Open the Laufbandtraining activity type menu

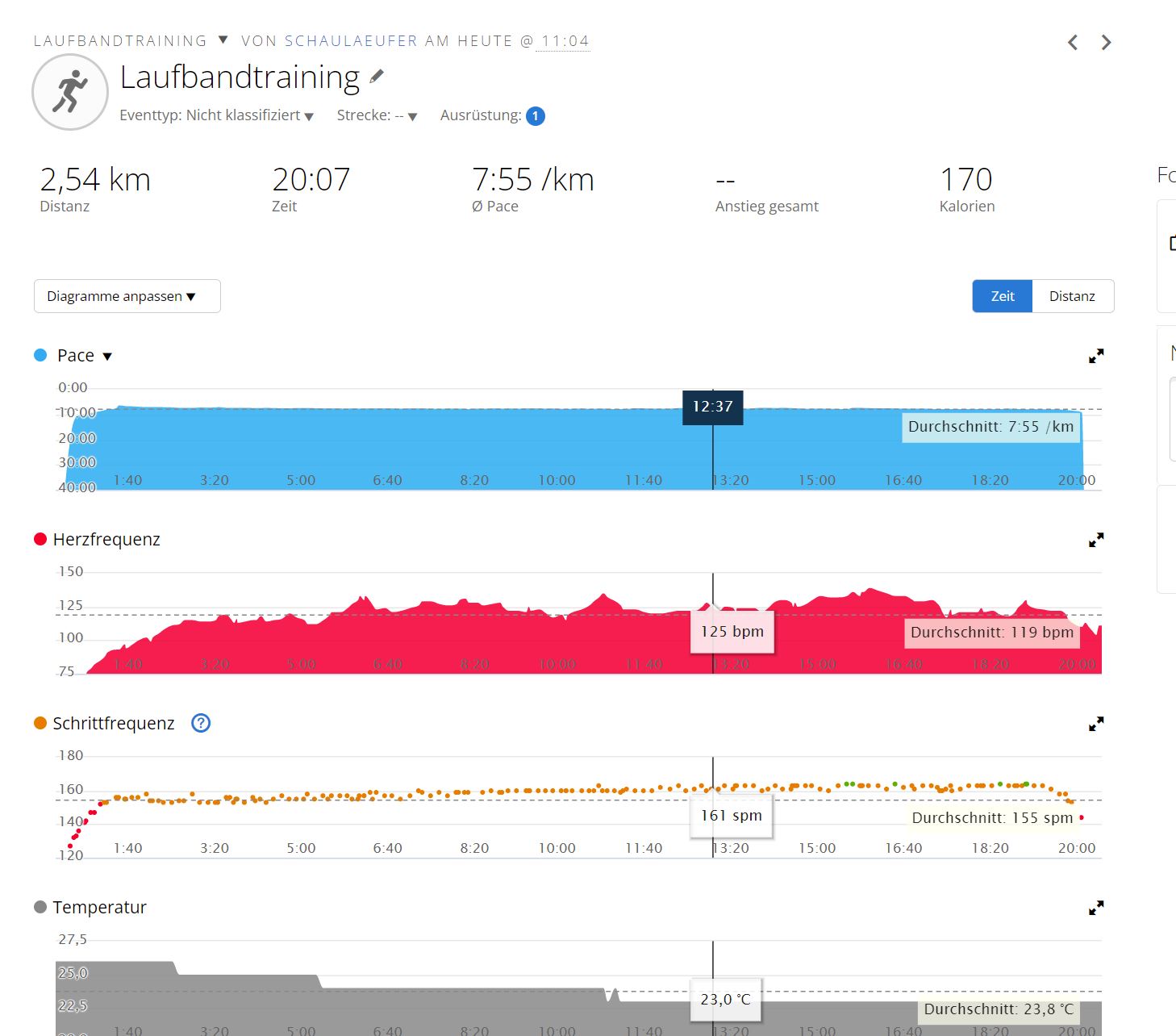tap(223, 40)
